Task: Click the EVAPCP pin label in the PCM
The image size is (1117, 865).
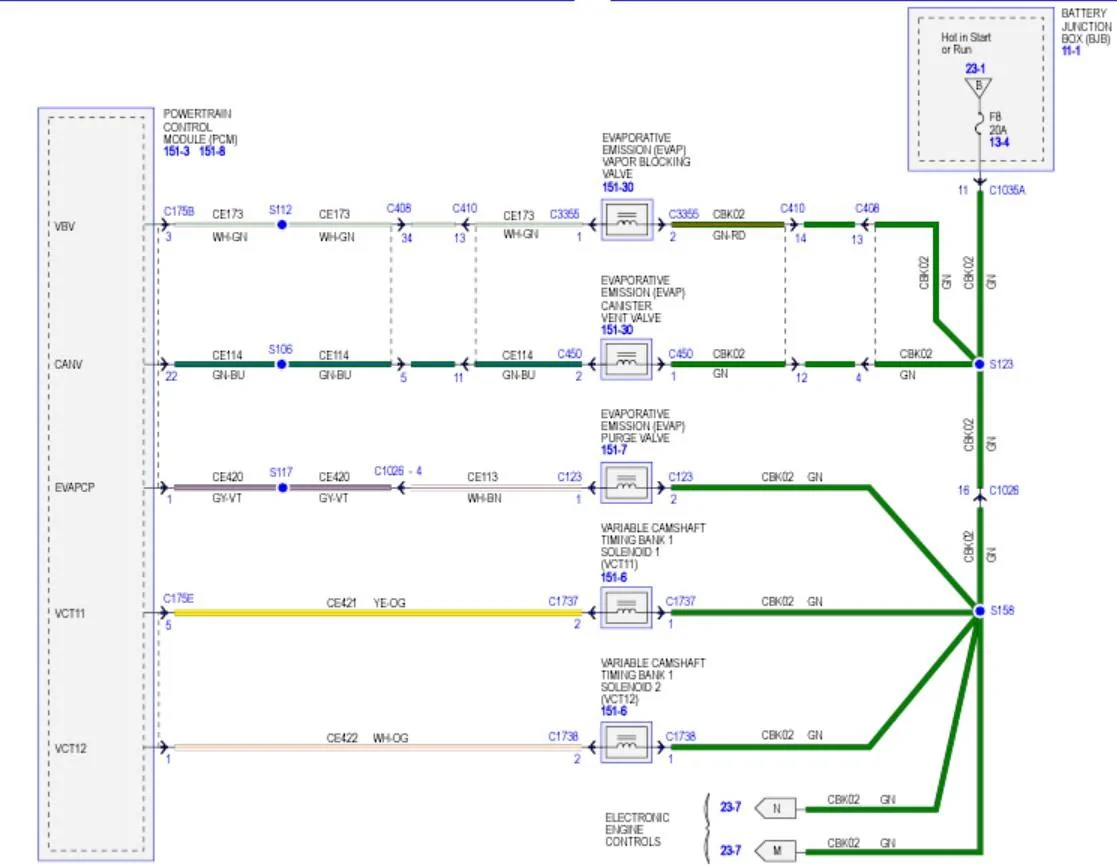Action: [75, 487]
